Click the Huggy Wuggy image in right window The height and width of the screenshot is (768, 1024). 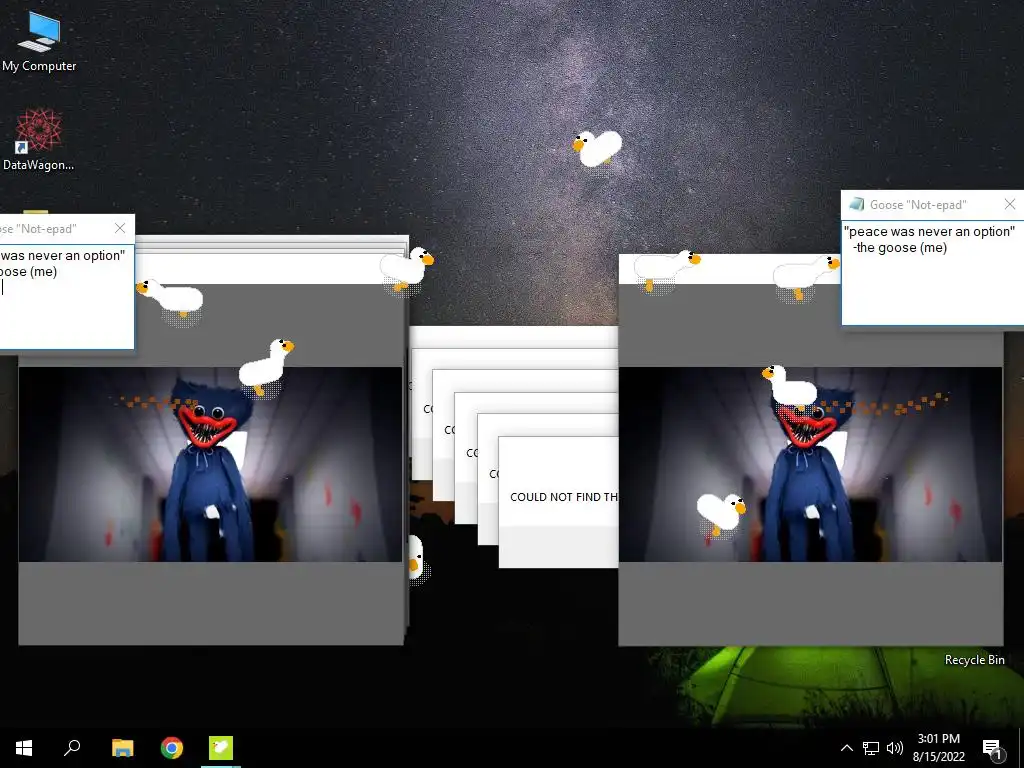[x=810, y=464]
